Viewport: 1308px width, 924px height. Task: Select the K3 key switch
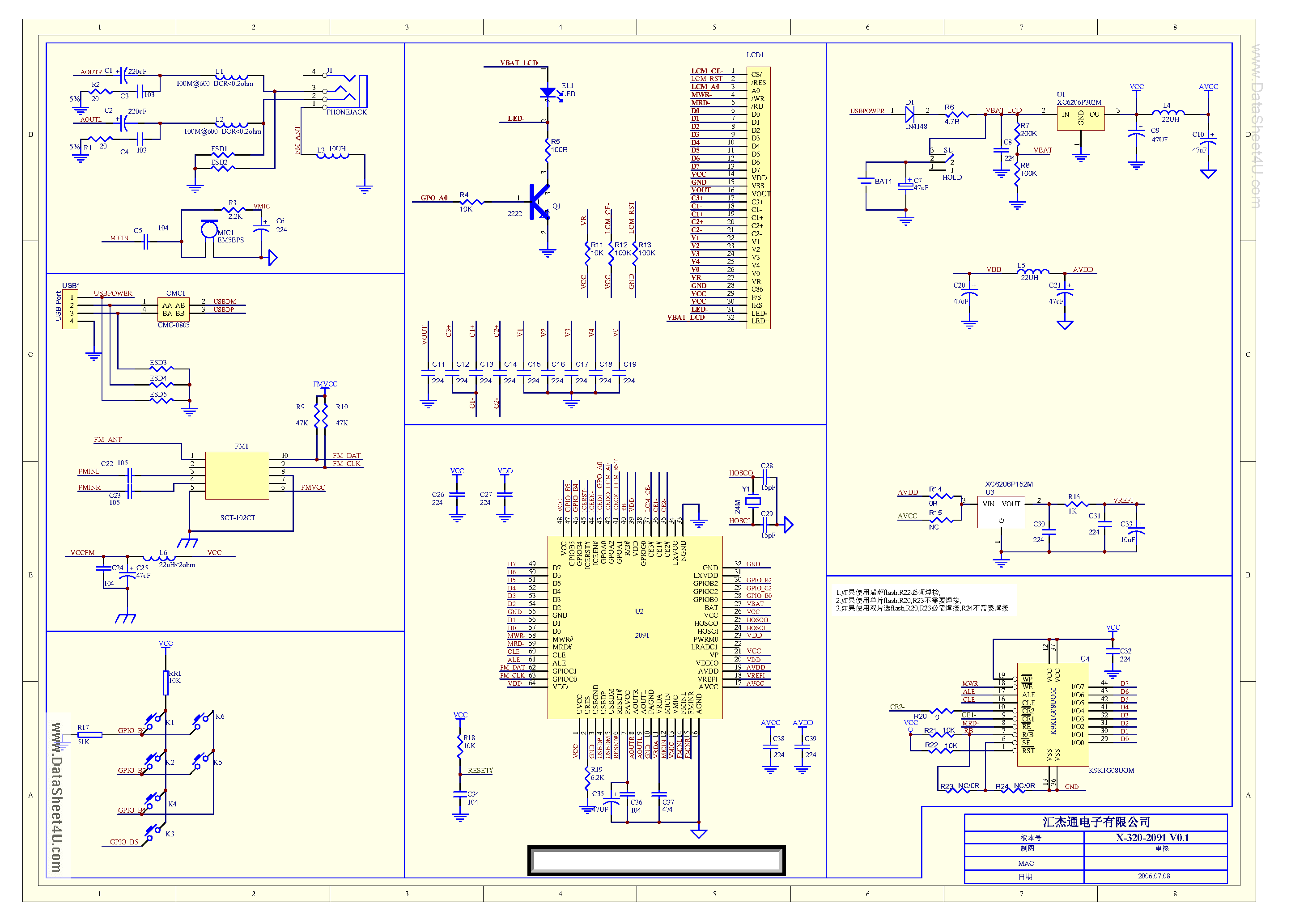click(x=155, y=833)
